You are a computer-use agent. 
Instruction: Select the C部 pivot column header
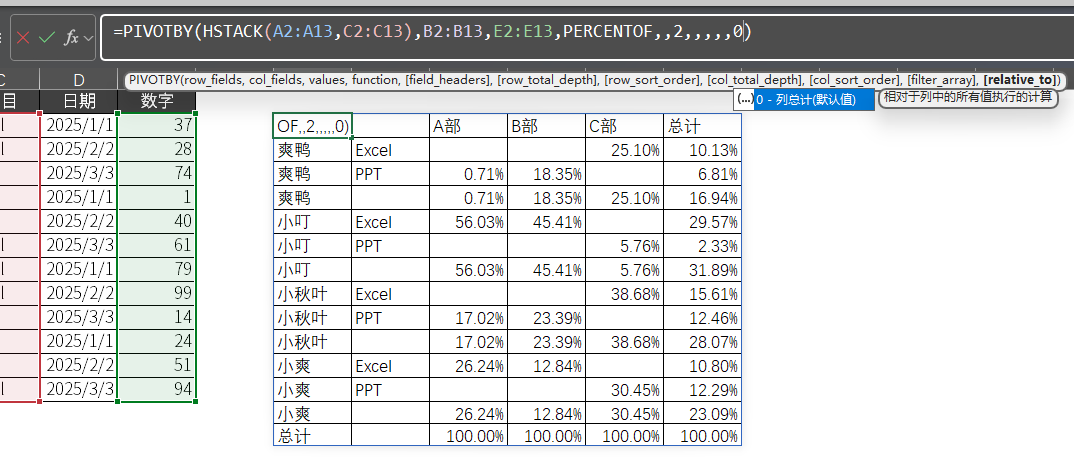625,125
